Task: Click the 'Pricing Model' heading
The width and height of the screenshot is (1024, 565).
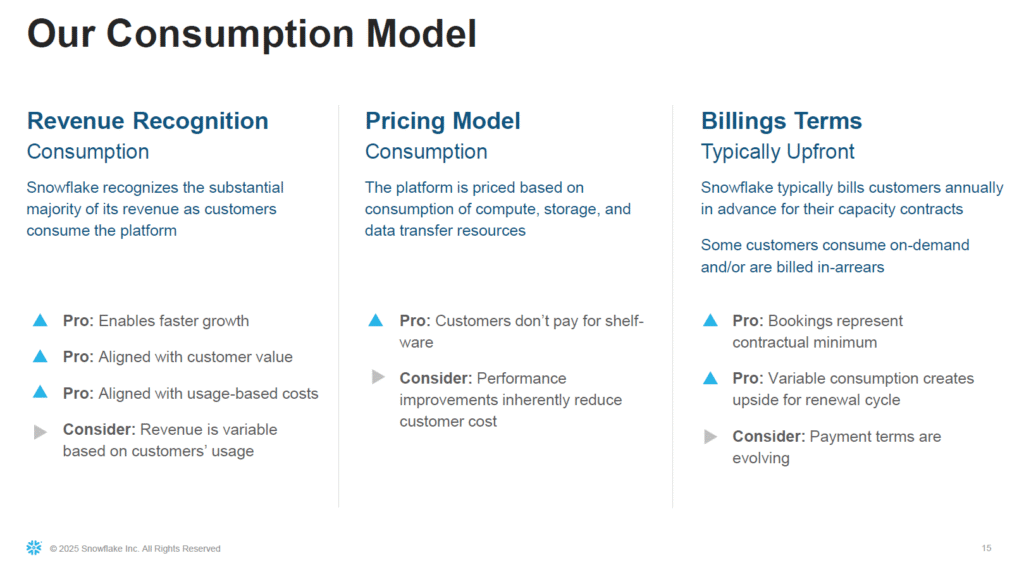Action: (x=442, y=121)
